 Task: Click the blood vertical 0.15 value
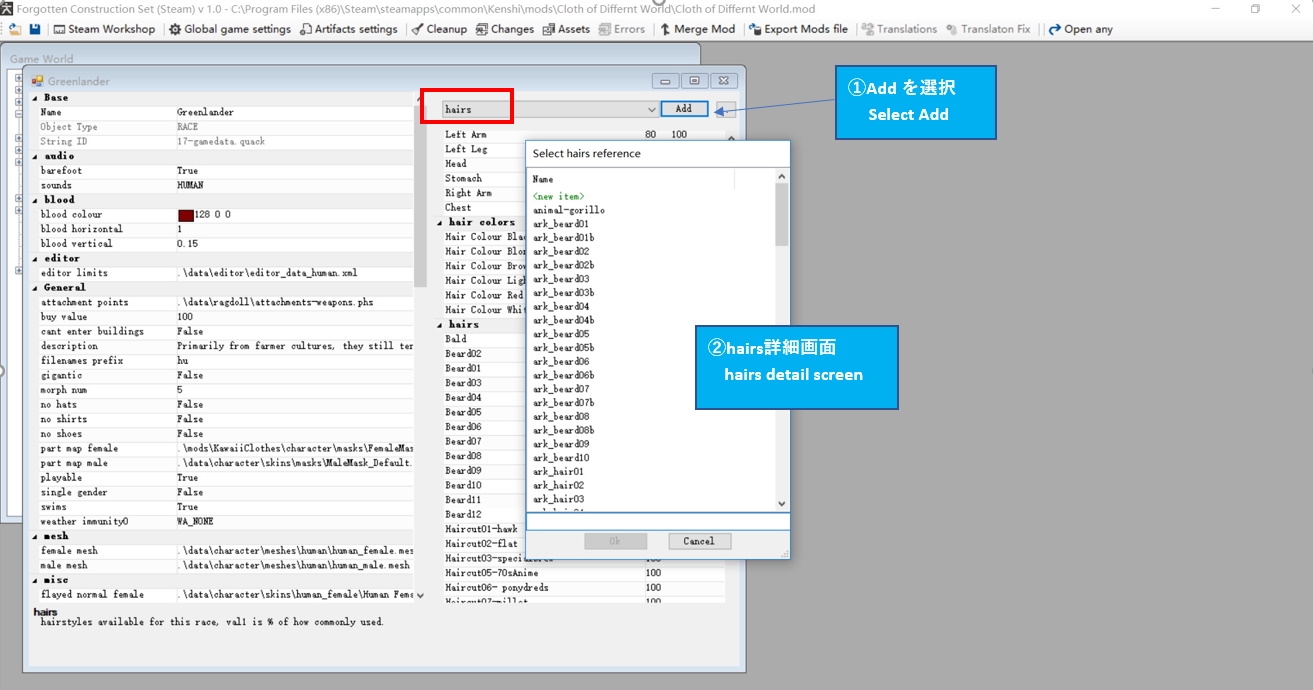(x=187, y=244)
